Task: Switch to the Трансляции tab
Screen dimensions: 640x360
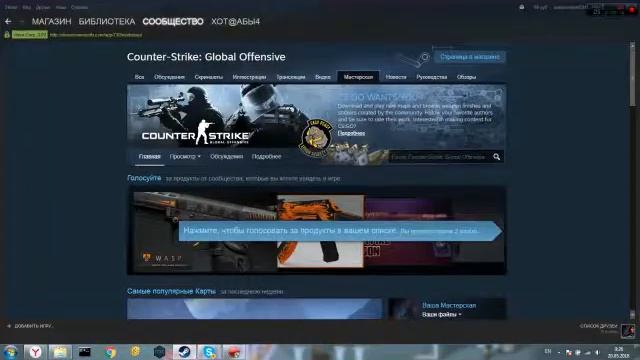Action: (x=291, y=77)
